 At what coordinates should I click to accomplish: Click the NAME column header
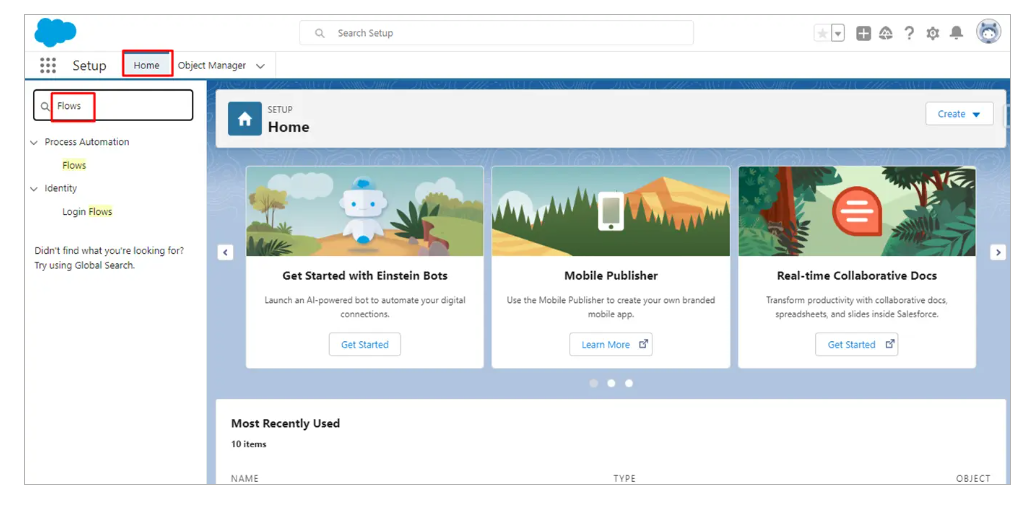(x=244, y=478)
